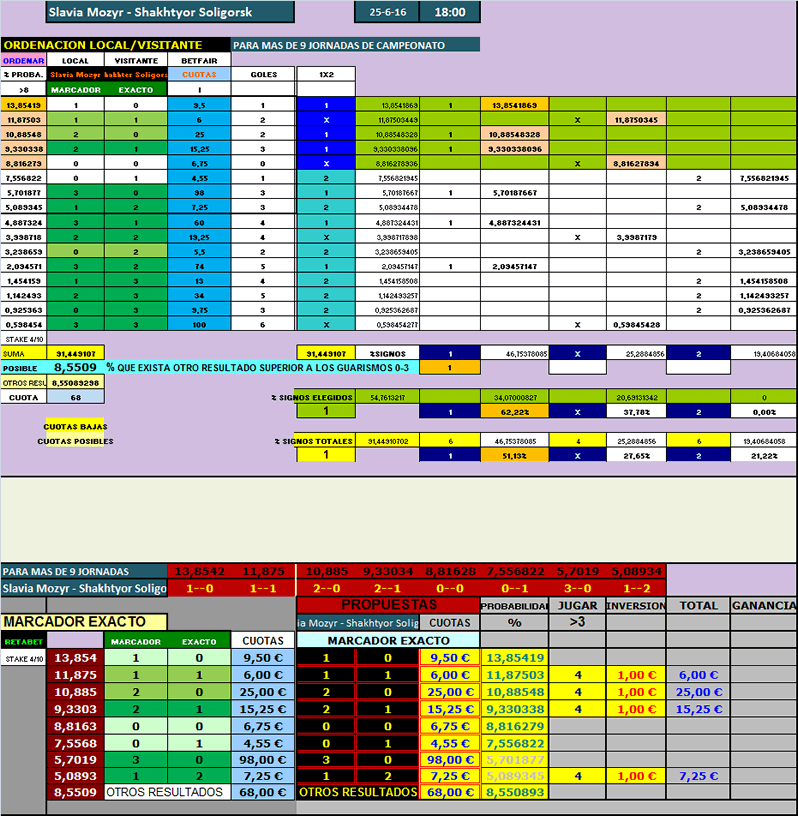Screen dimensions: 798x816
Task: Click the 25,00 € cell in the TOTAL column
Action: pyautogui.click(x=699, y=692)
